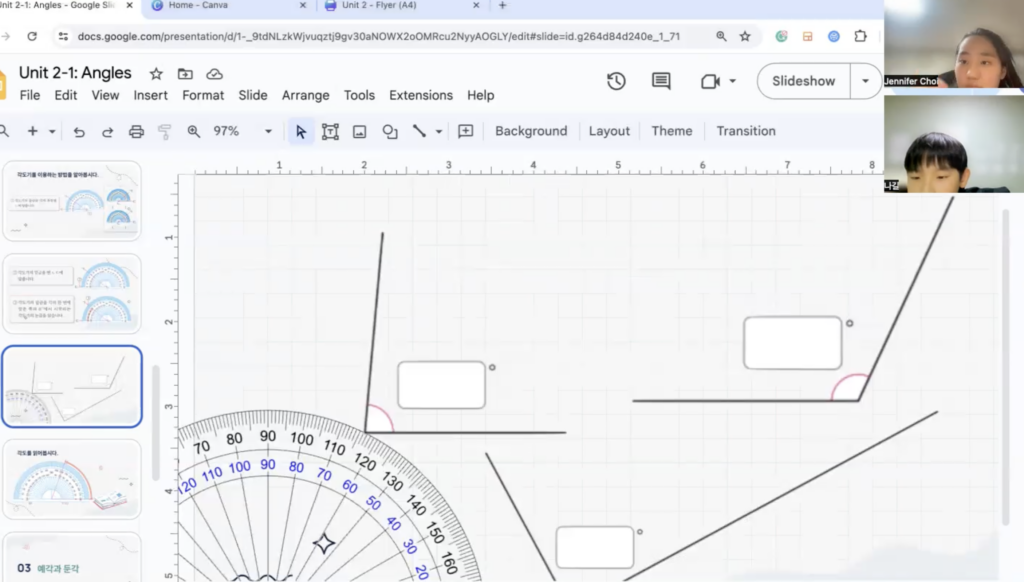Open the Background settings

(x=531, y=131)
